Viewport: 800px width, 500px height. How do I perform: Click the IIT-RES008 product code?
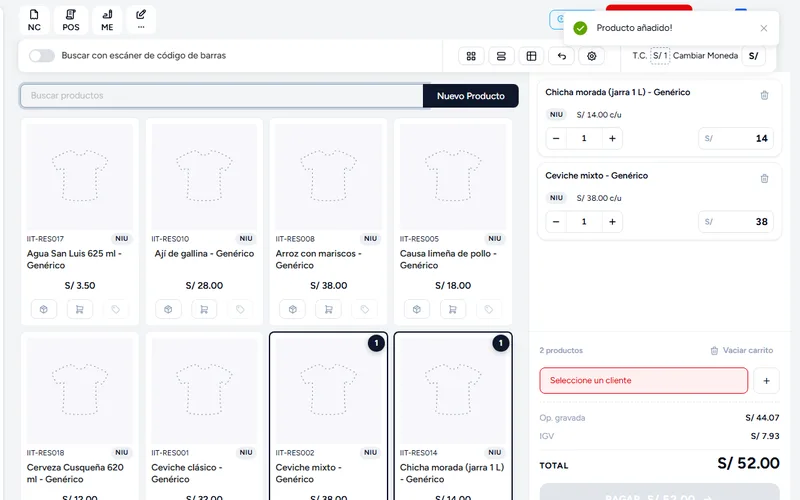click(x=295, y=239)
